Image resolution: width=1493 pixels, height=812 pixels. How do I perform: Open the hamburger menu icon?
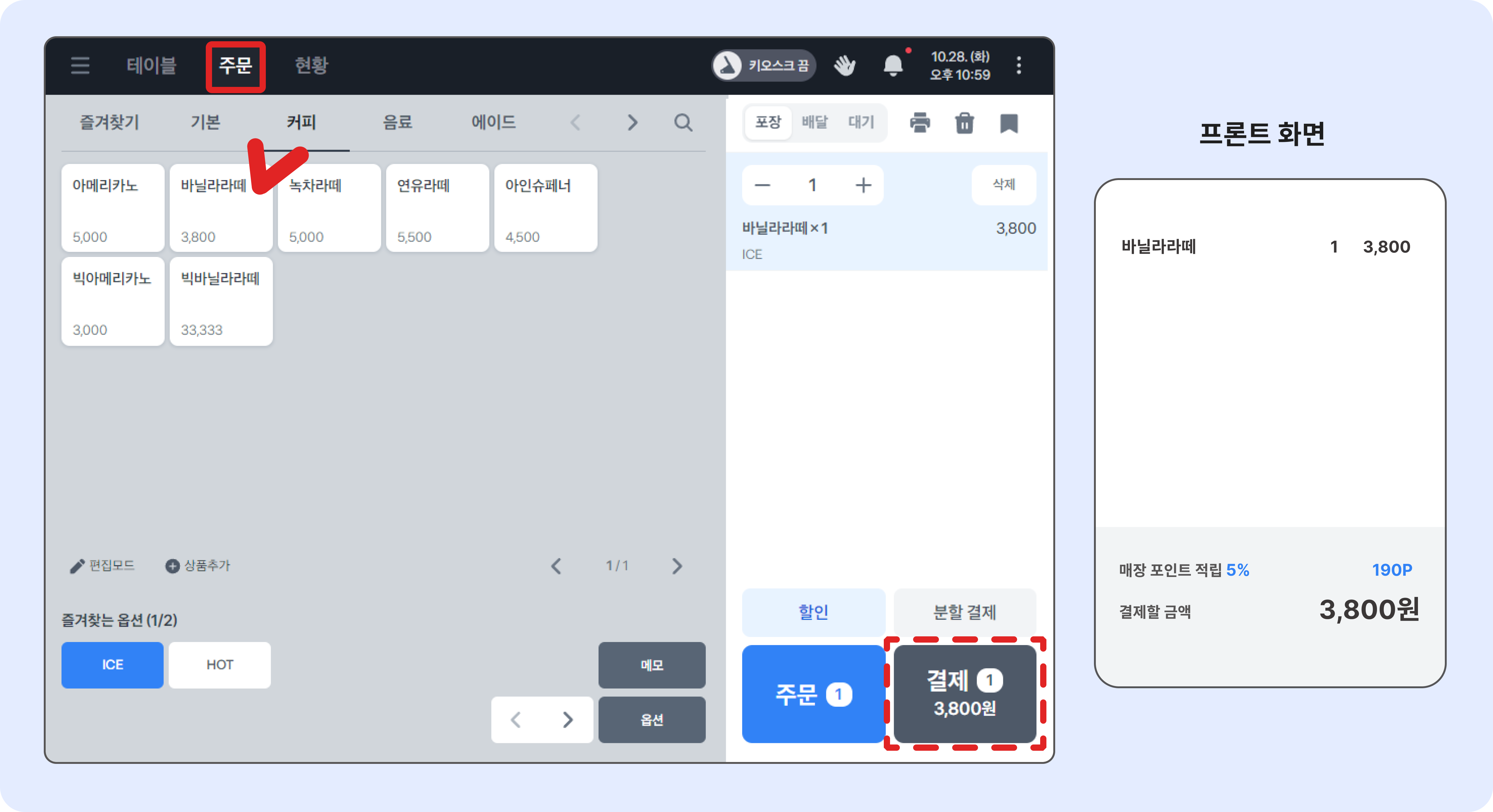tap(80, 65)
